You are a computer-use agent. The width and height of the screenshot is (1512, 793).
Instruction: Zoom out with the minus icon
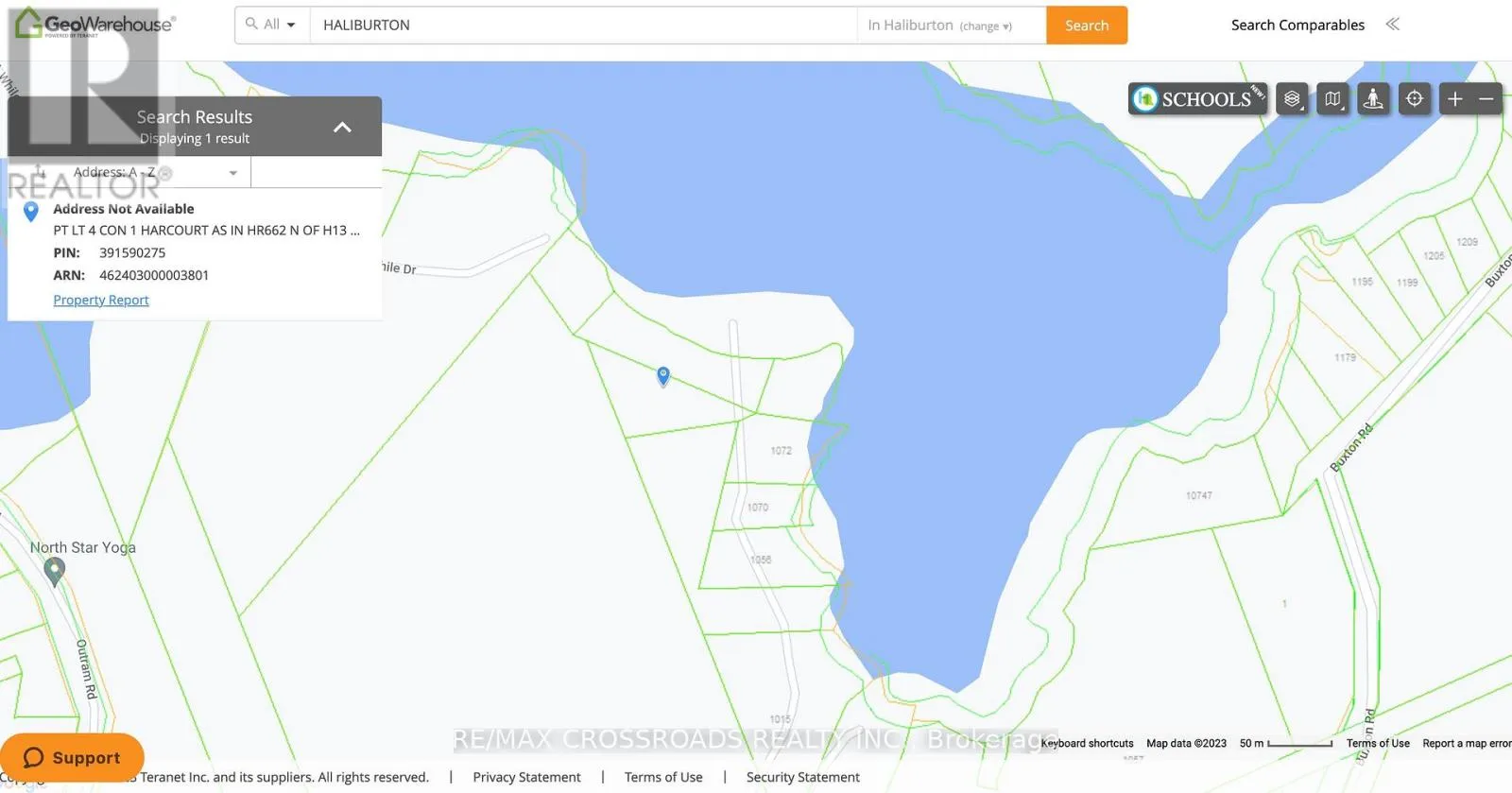[x=1486, y=99]
